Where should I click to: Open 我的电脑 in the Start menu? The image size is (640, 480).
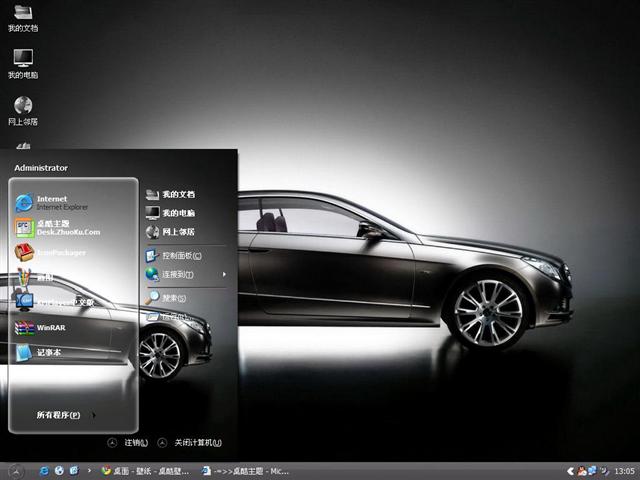click(x=177, y=213)
